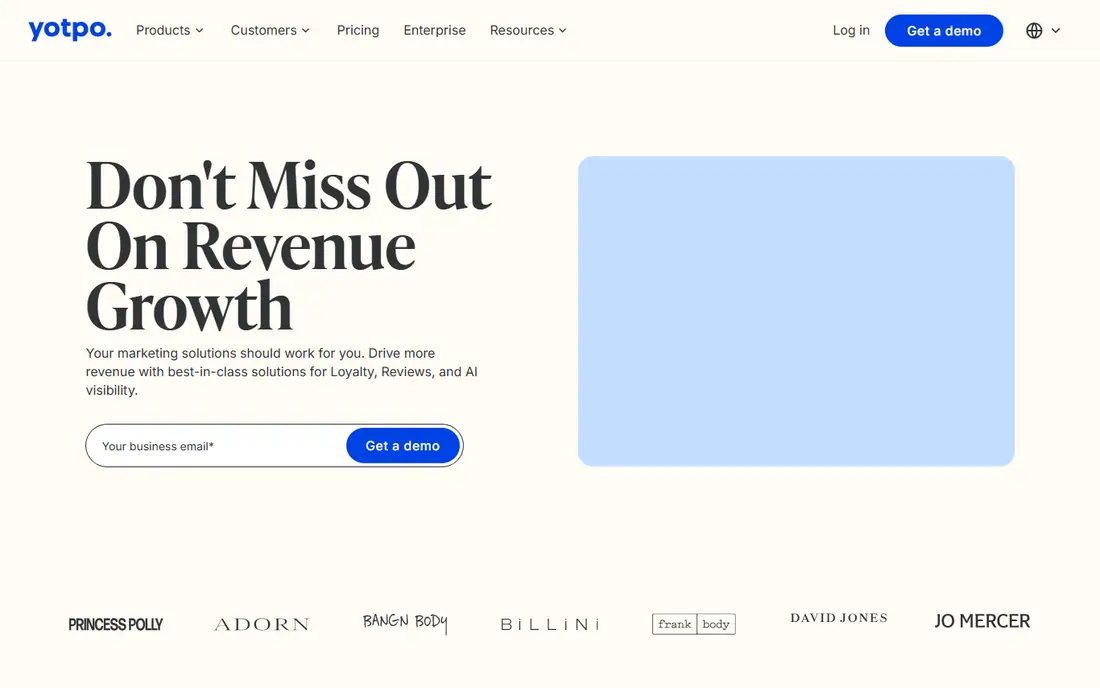Click the Jo Mercer logo
This screenshot has height=688, width=1100.
(982, 621)
